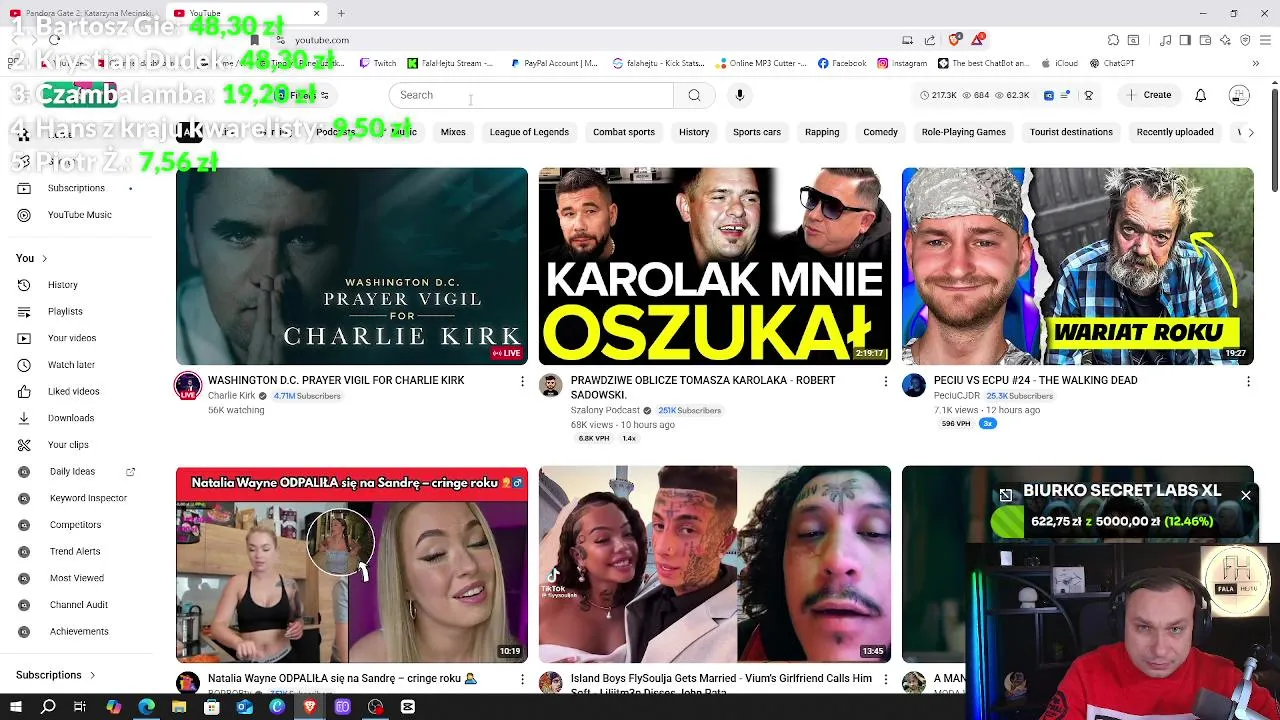Select the Mixes category chip

(453, 132)
